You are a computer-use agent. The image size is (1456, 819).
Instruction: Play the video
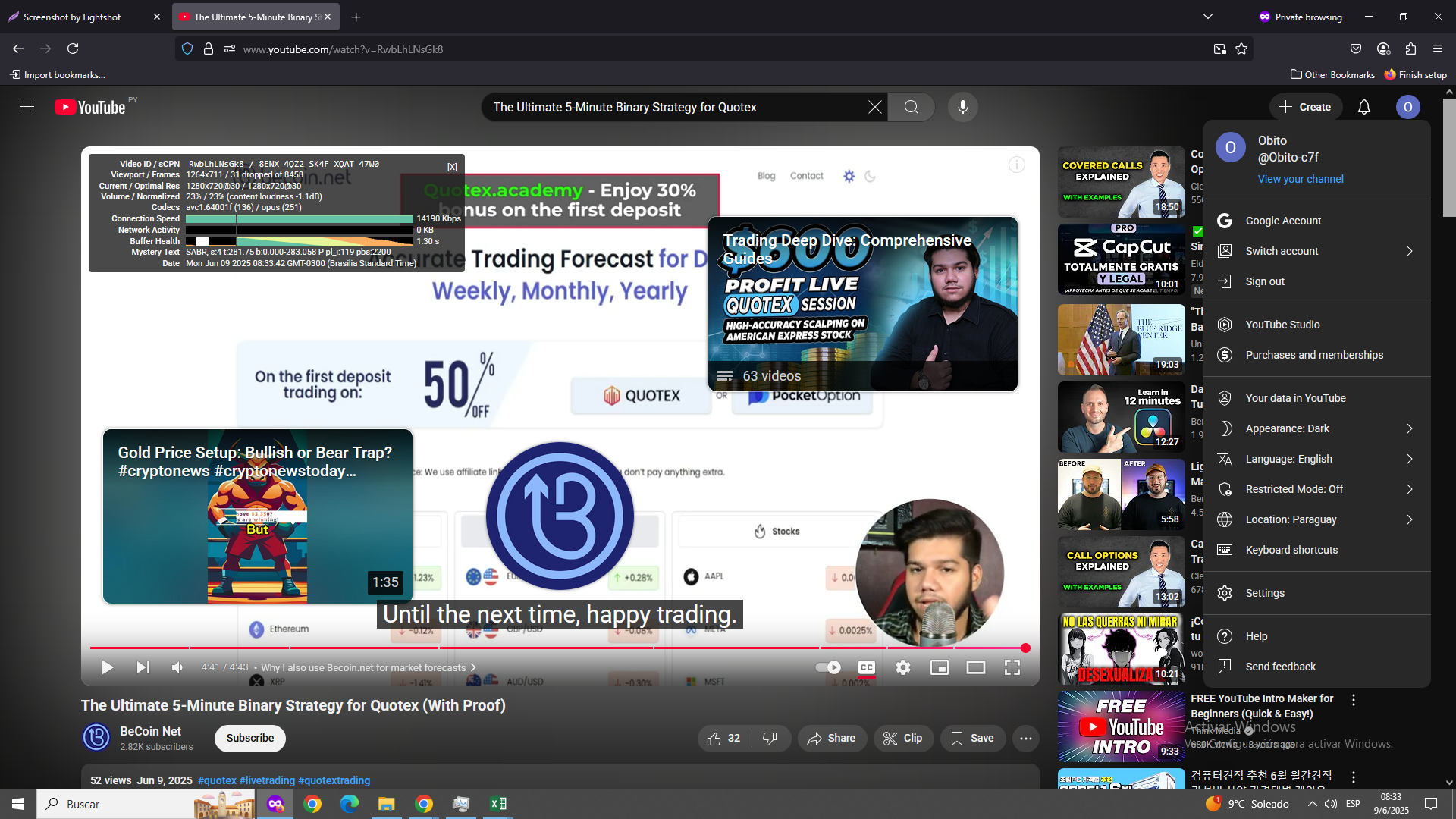click(108, 667)
